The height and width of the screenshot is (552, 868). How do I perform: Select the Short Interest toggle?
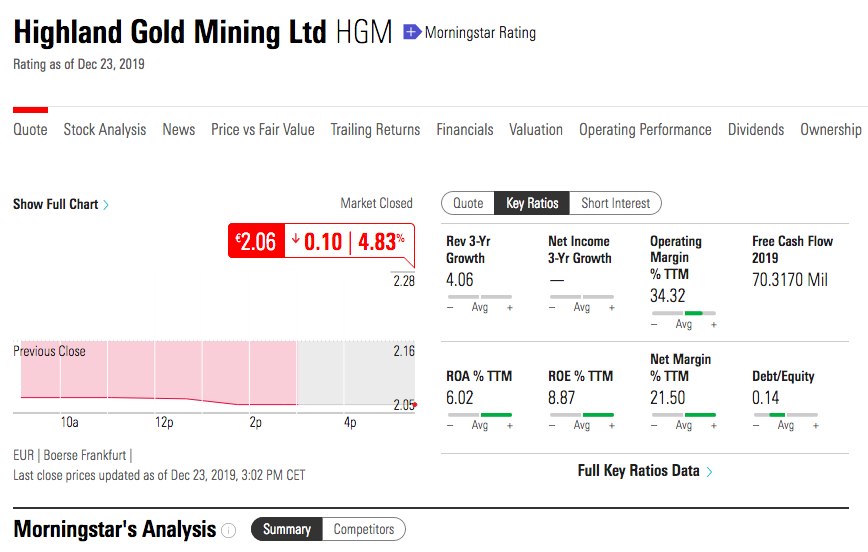click(615, 203)
